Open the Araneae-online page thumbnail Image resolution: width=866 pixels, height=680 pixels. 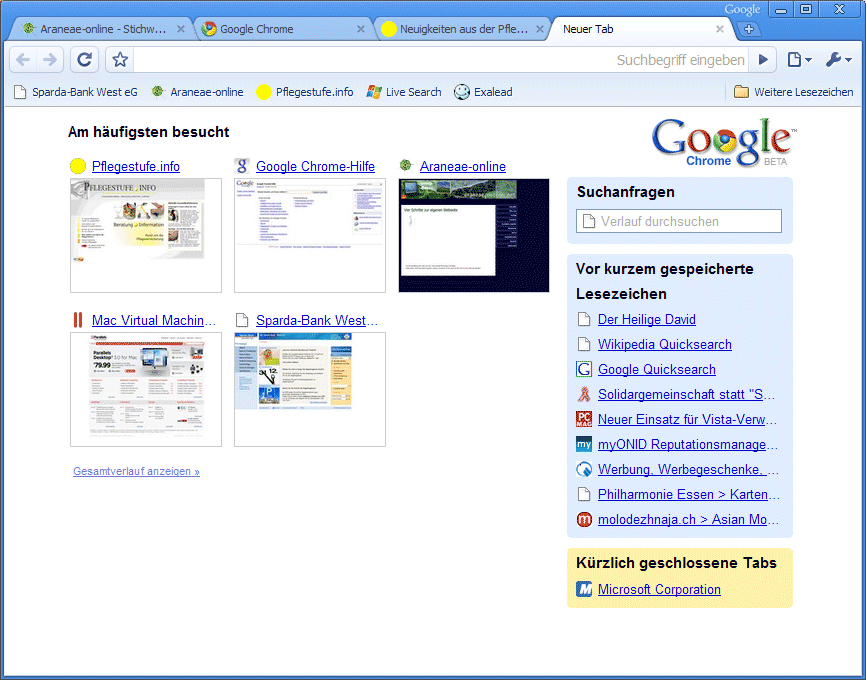tap(474, 235)
